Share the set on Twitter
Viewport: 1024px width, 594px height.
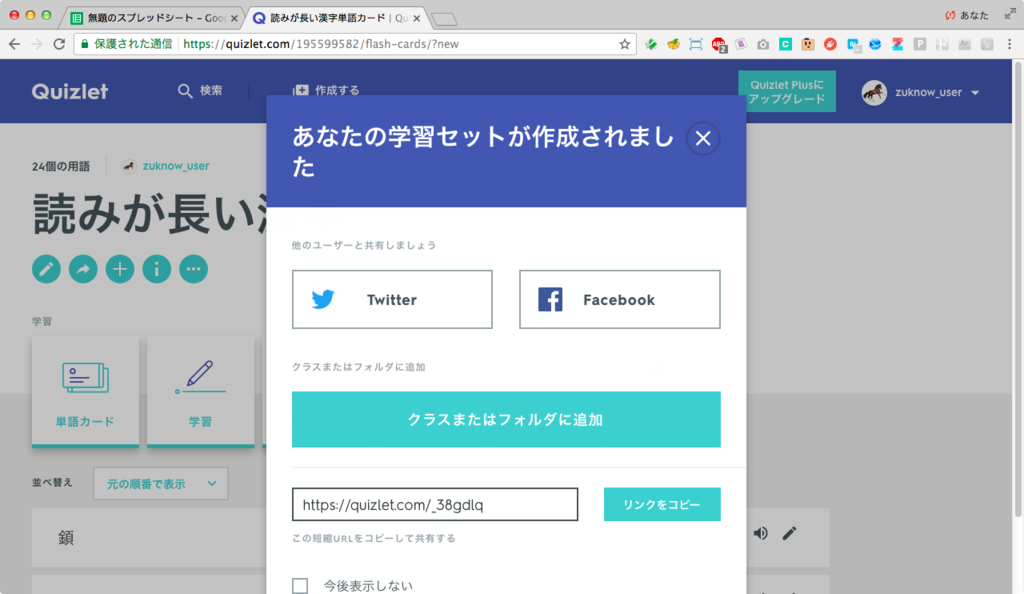pyautogui.click(x=392, y=300)
